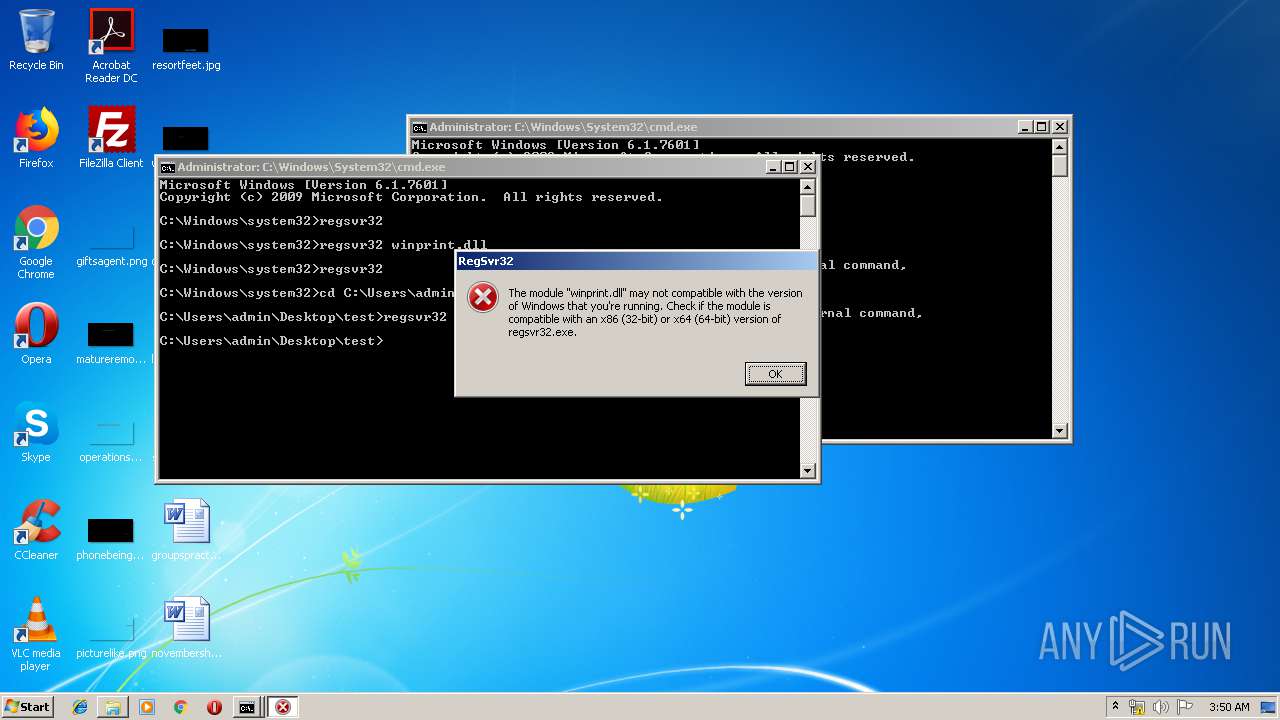Click OK in the RegSvr32 error dialog
Viewport: 1280px width, 720px height.
pyautogui.click(x=775, y=374)
